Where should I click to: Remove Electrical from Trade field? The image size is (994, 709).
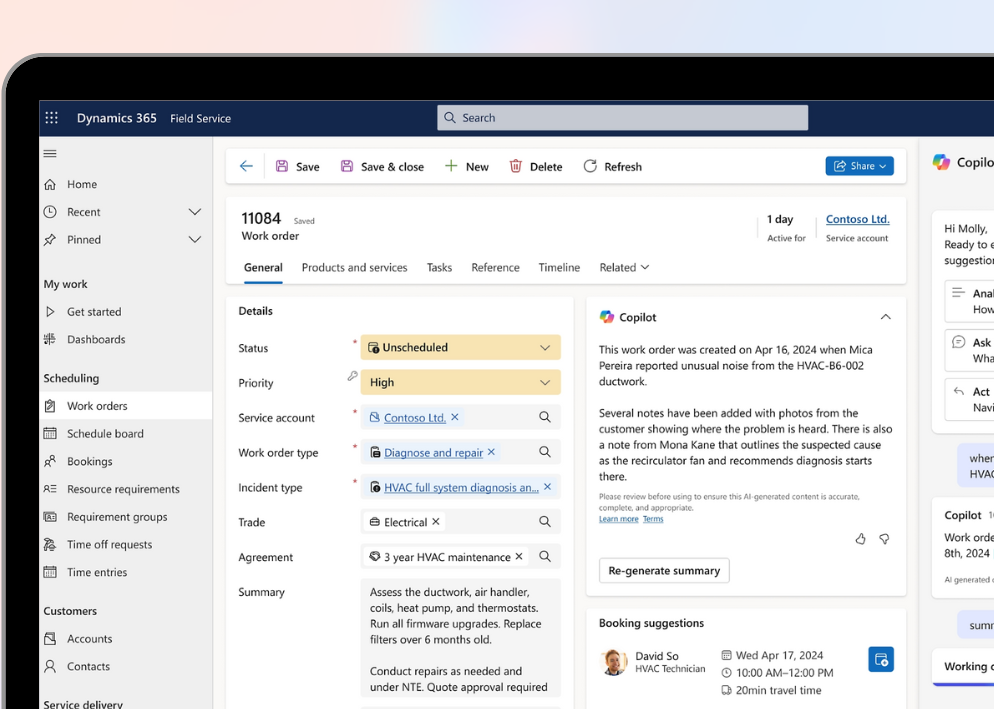436,522
